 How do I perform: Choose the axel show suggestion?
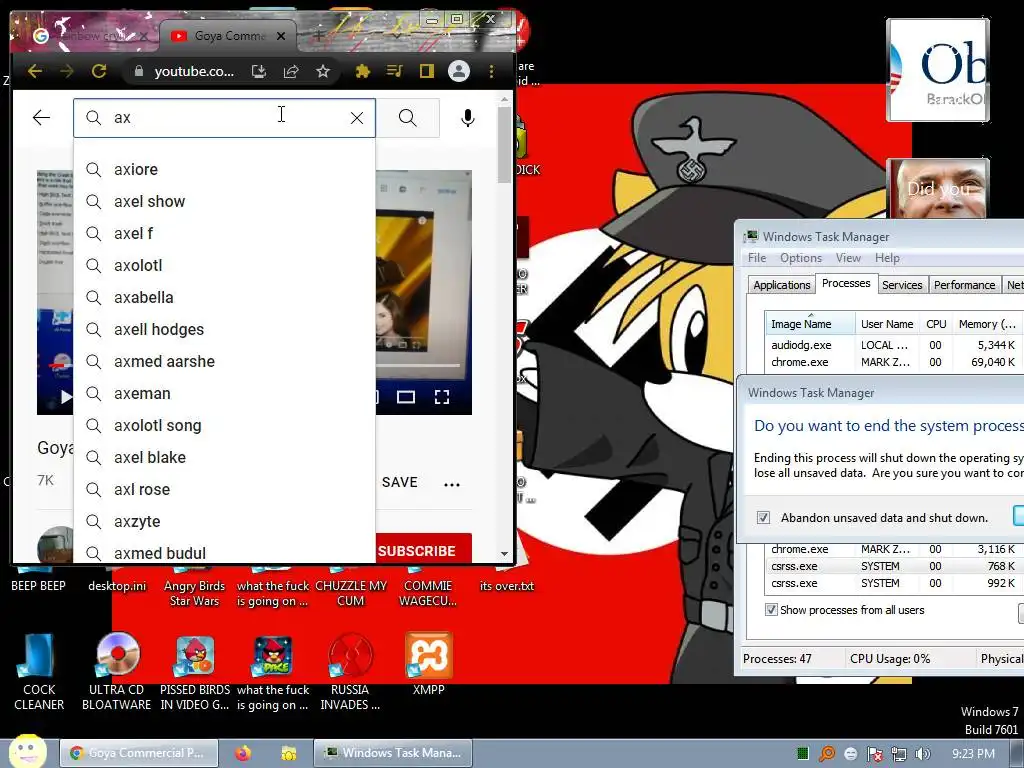click(x=225, y=201)
